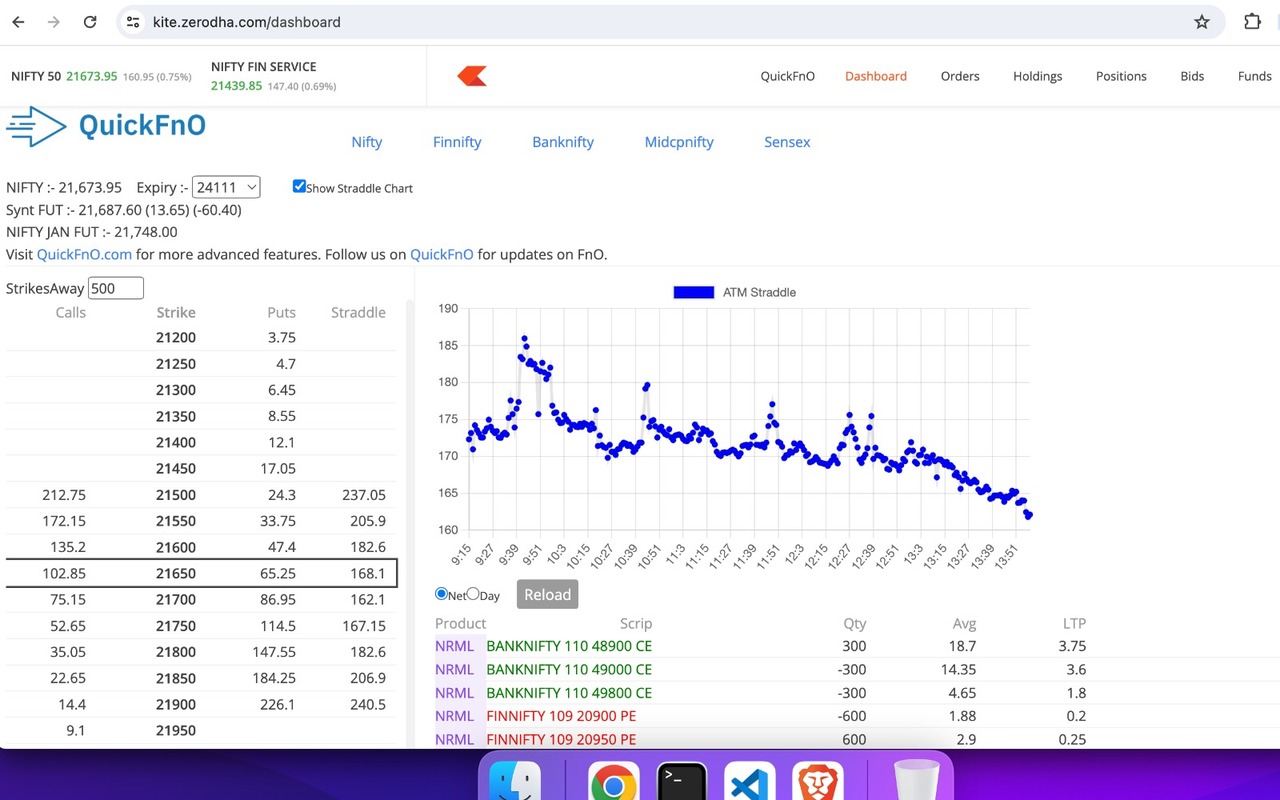Screen dimensions: 1280x800
Task: Open the Expiry dropdown showing 24111
Action: (226, 187)
